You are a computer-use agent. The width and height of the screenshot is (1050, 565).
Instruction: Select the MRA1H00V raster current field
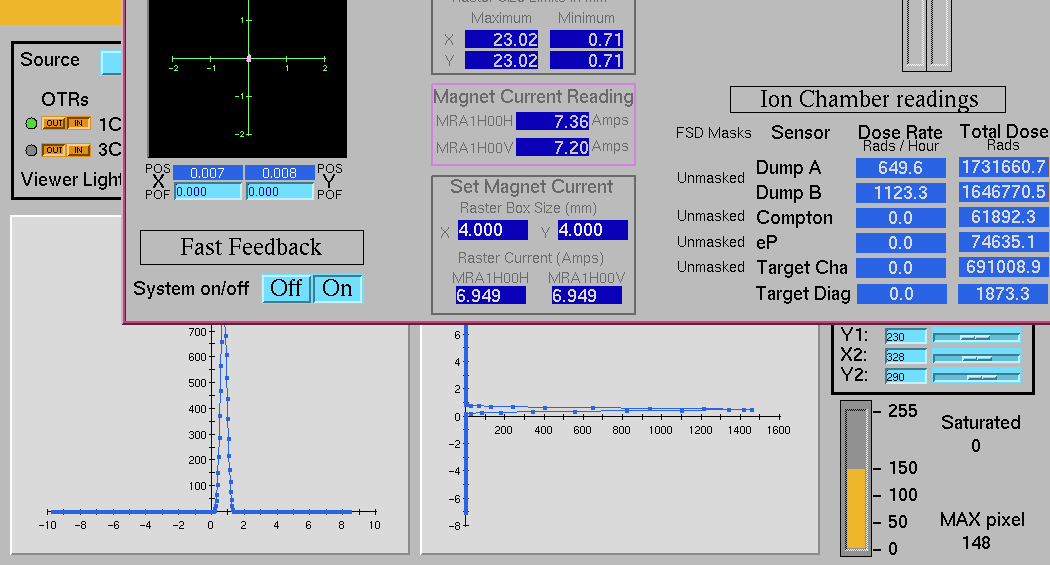[x=587, y=296]
